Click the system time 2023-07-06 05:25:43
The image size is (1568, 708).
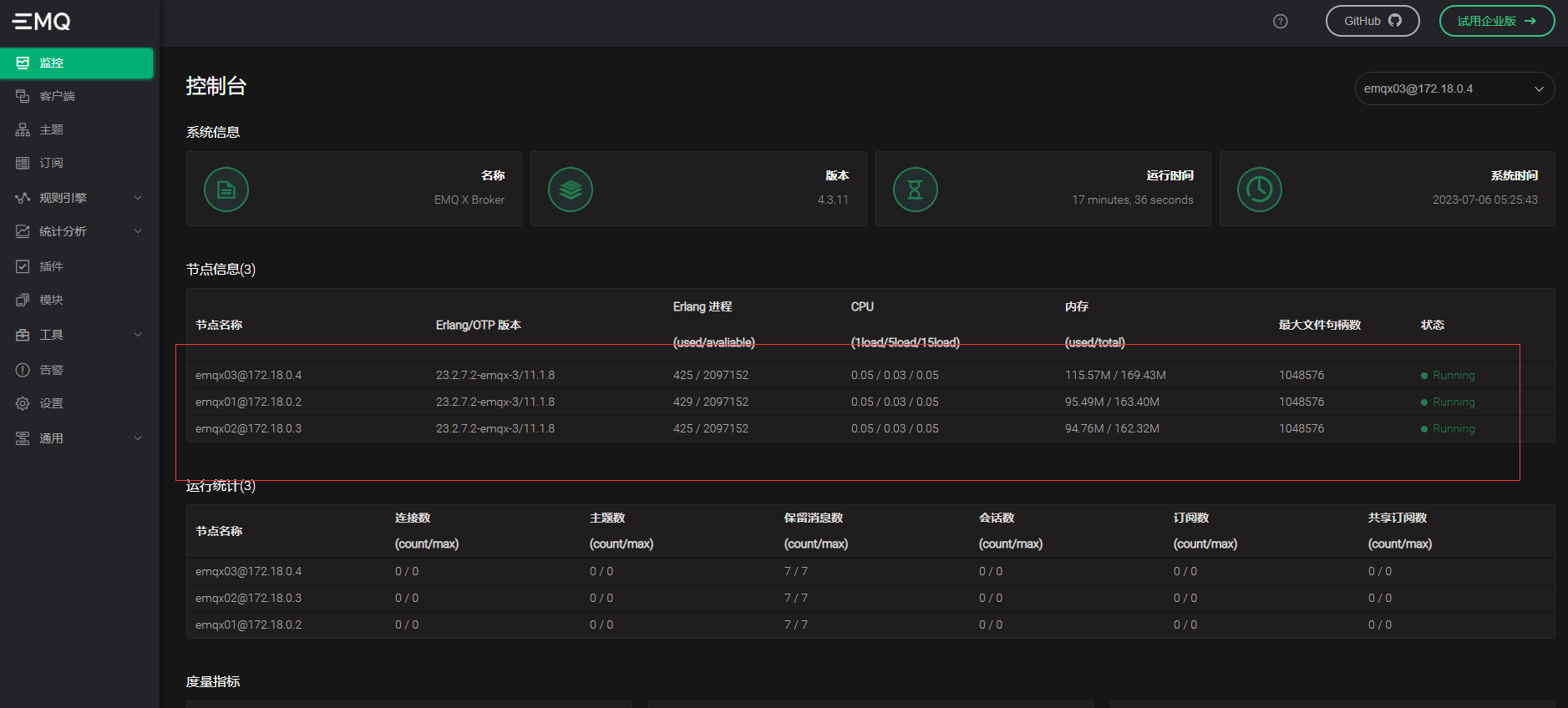click(1485, 200)
